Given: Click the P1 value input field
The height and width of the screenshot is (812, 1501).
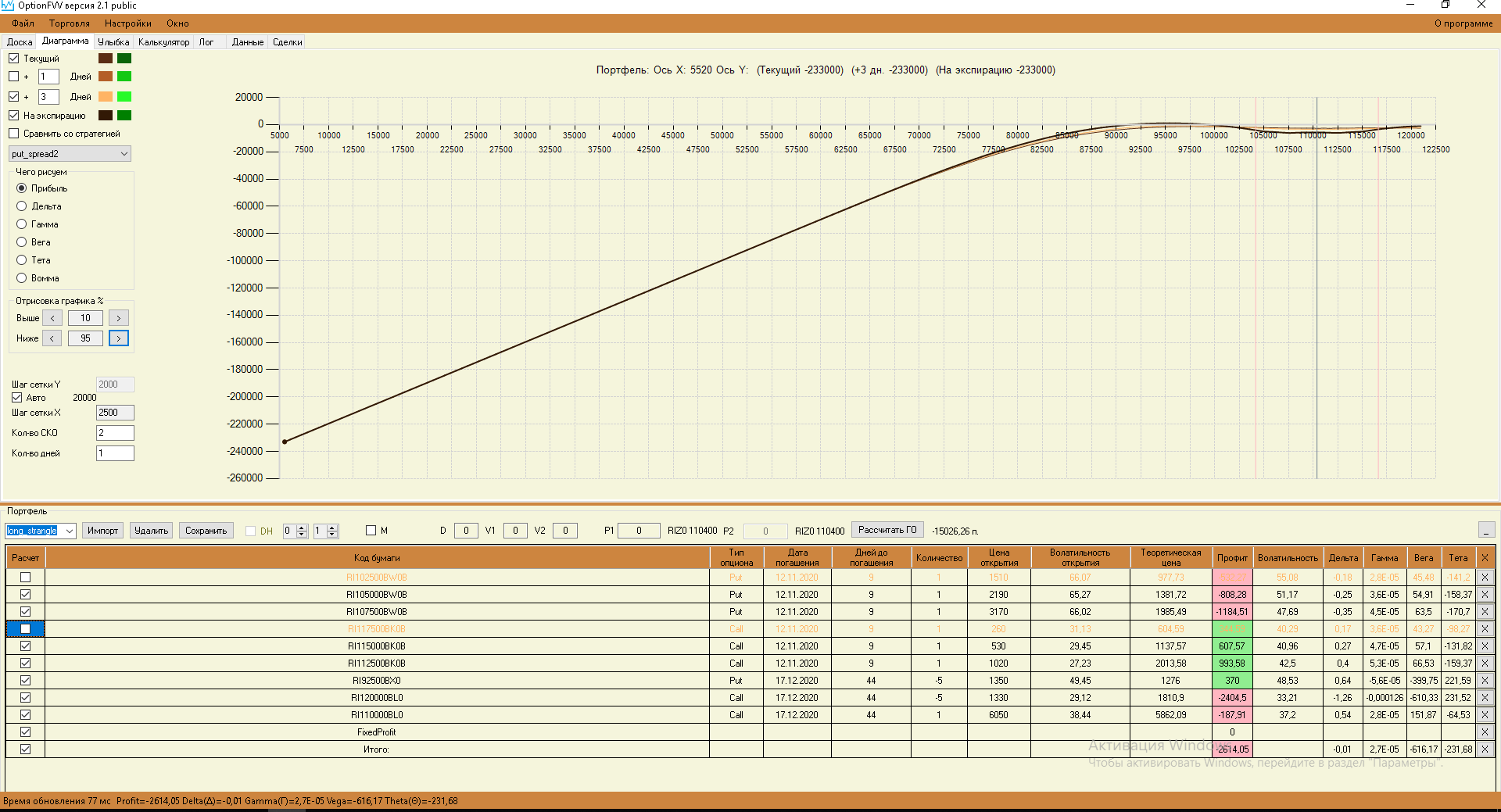Looking at the screenshot, I should [x=639, y=531].
